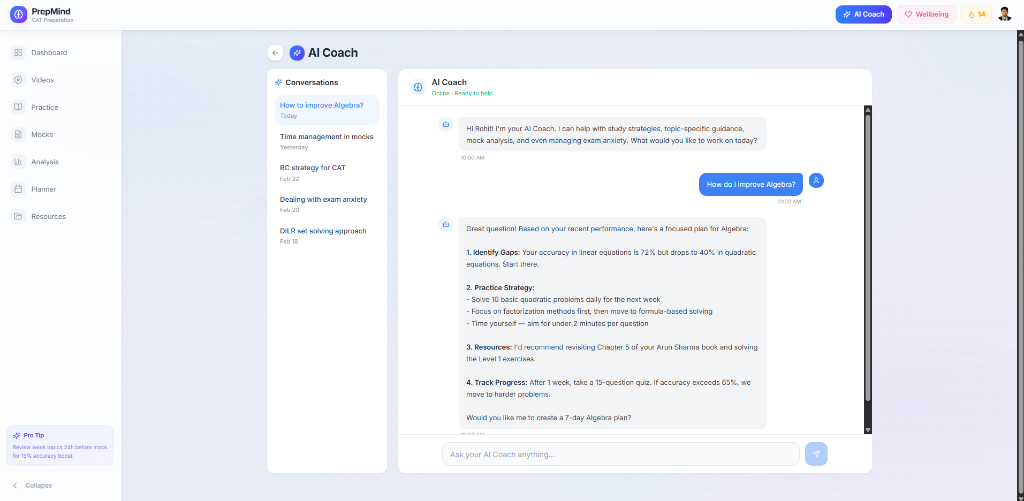
Task: Open the 'Dealing with exam anxiety' conversation
Action: tap(327, 204)
